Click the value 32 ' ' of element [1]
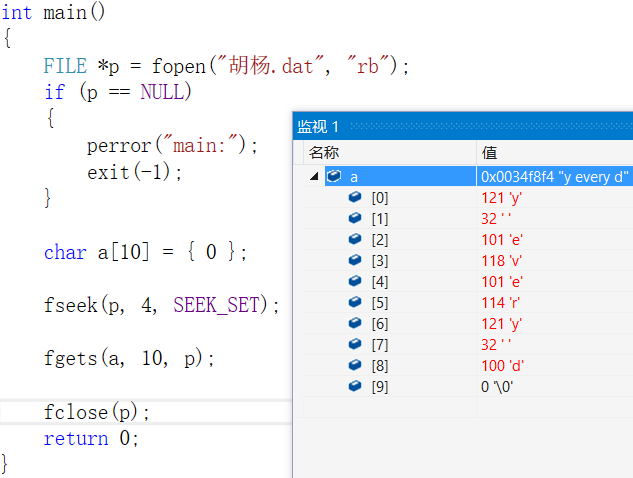 click(x=496, y=219)
